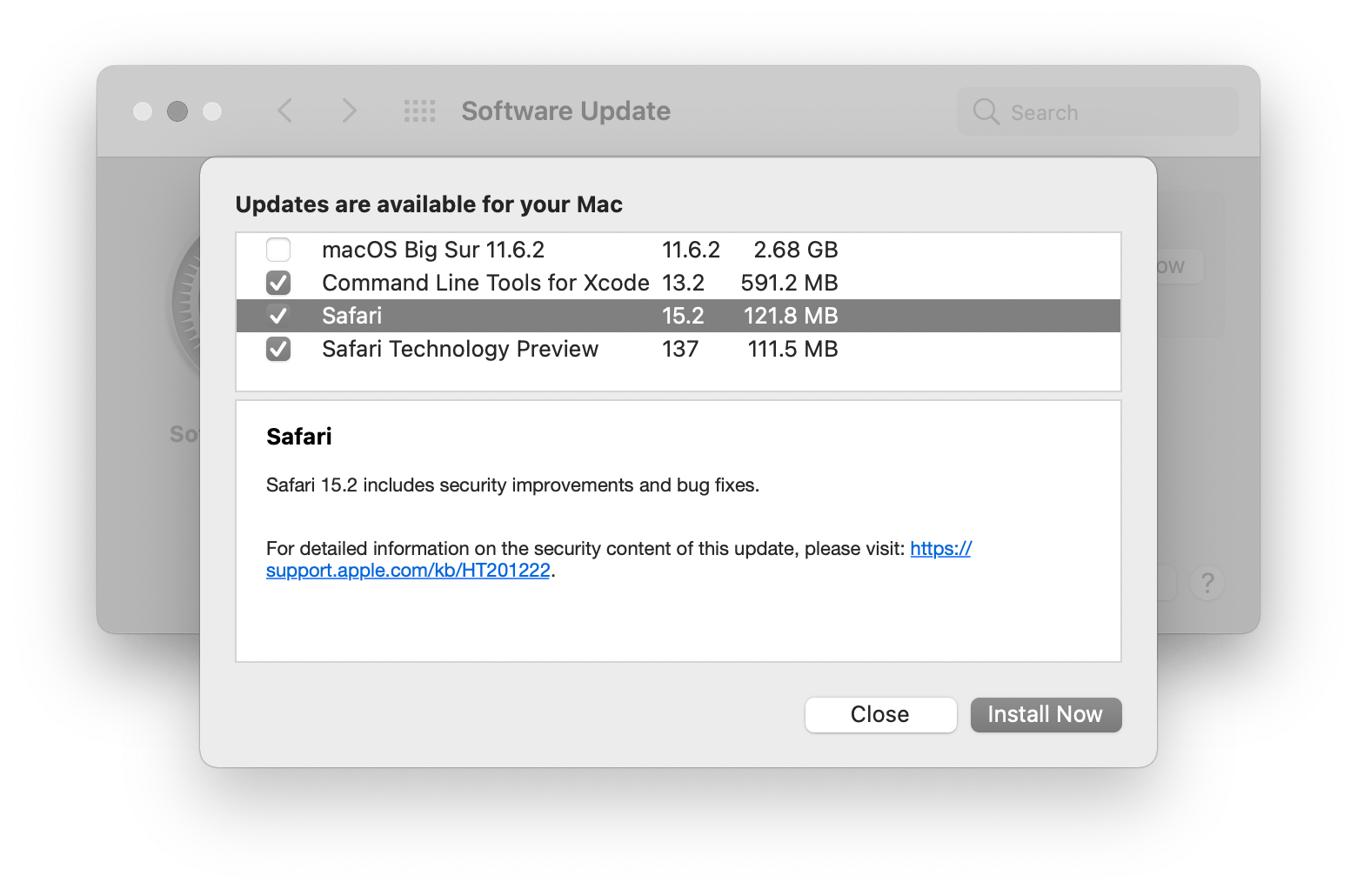Click the '2.68 GB' size value
The height and width of the screenshot is (896, 1357).
tap(796, 250)
